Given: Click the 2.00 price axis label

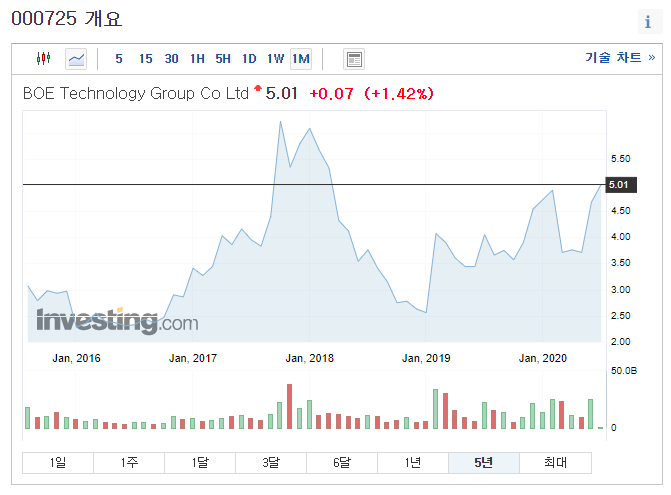Looking at the screenshot, I should pyautogui.click(x=621, y=342).
